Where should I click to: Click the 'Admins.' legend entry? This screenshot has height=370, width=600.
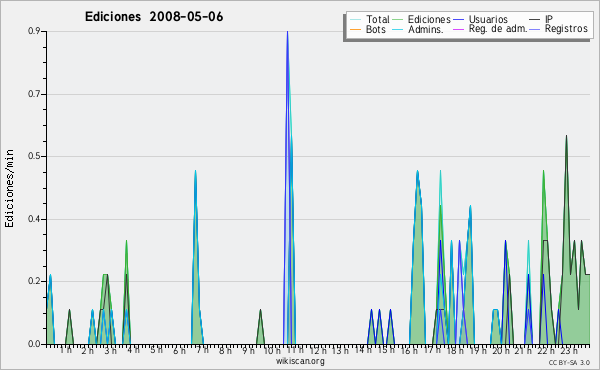(426, 29)
